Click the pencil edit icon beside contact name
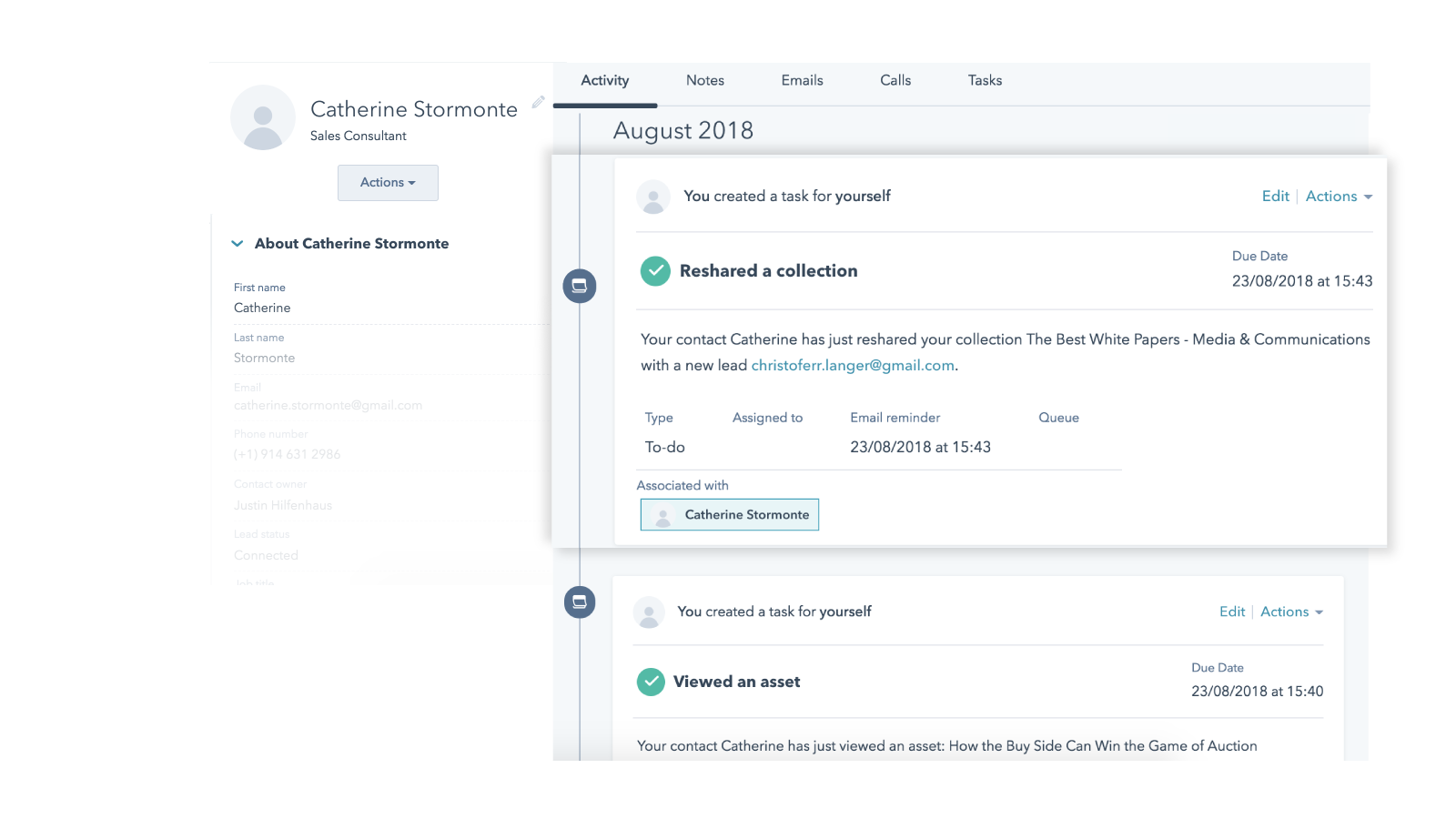The image size is (1456, 819). pos(538,102)
